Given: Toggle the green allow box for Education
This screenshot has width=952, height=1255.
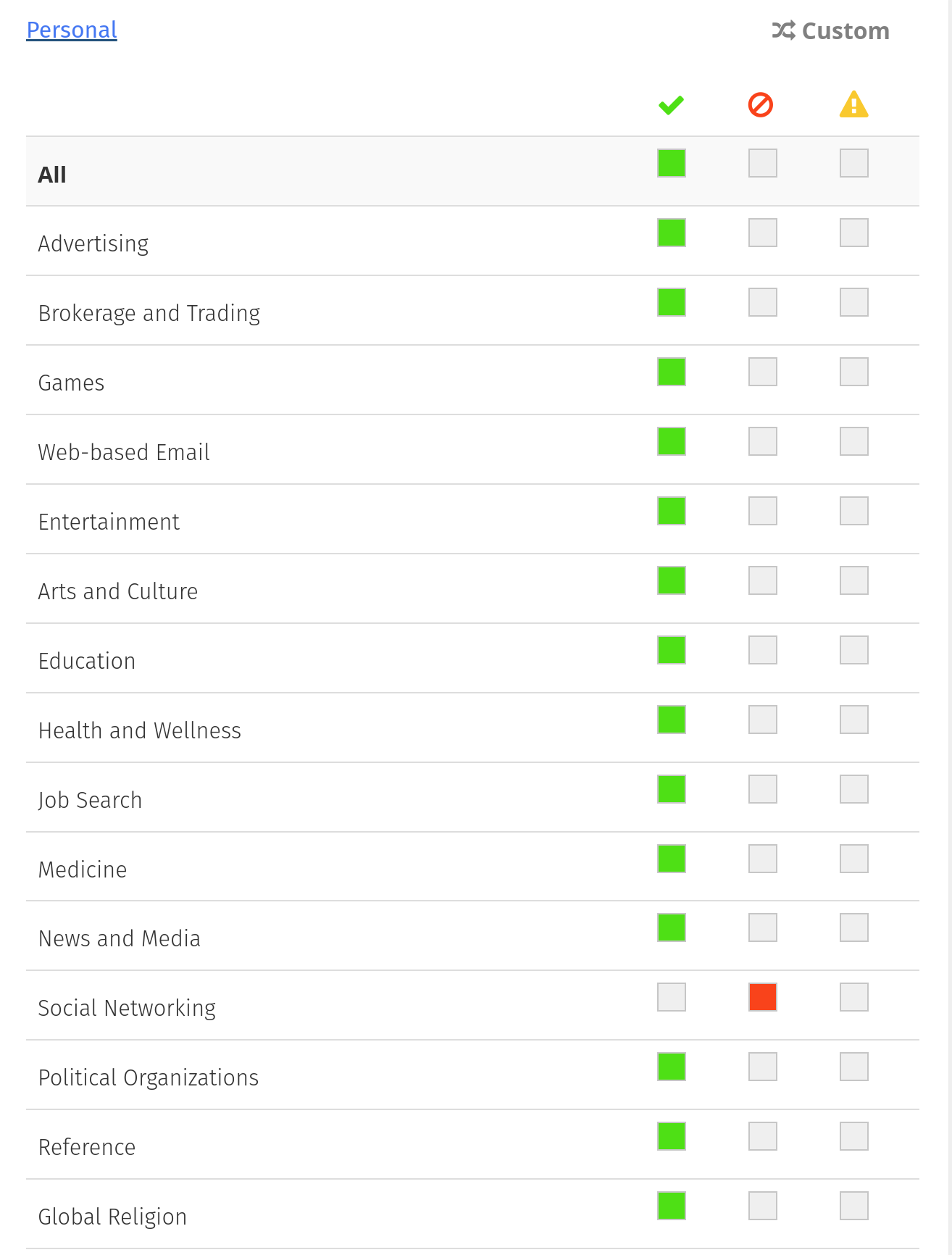Looking at the screenshot, I should 671,650.
